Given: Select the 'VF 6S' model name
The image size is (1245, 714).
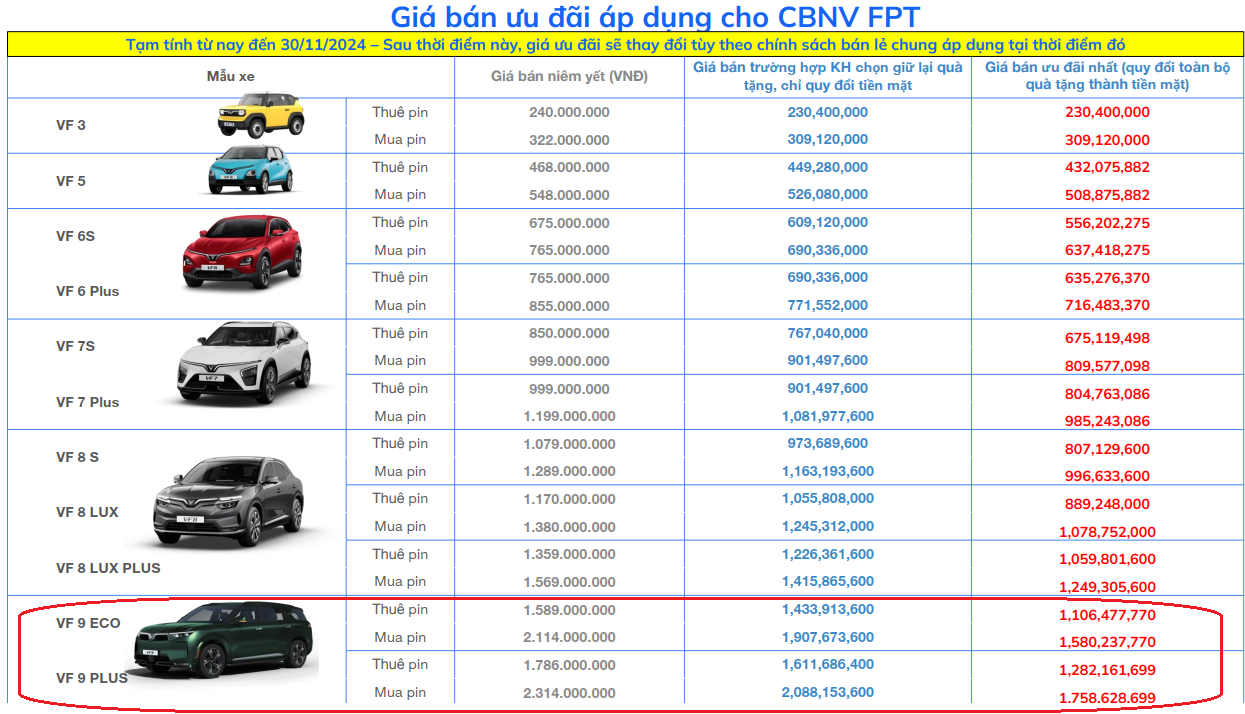Looking at the screenshot, I should click(x=75, y=236).
